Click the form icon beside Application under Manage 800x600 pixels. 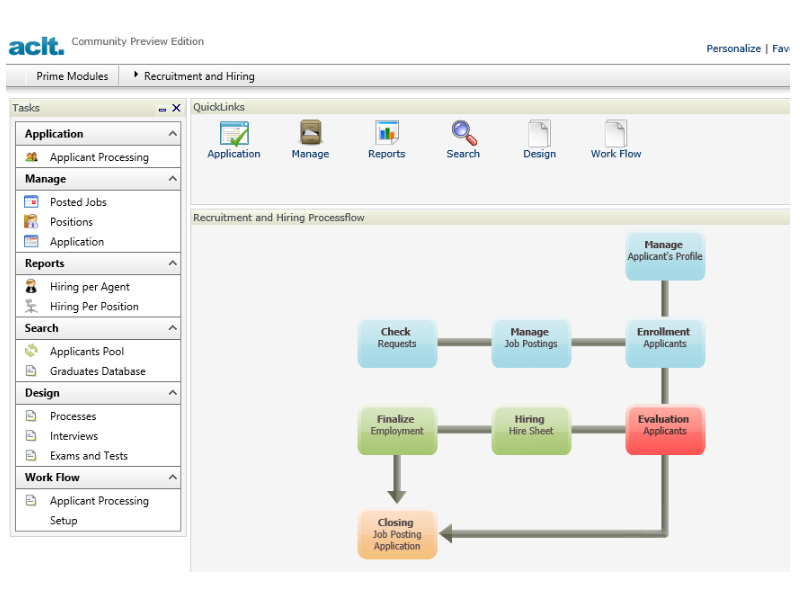click(32, 241)
